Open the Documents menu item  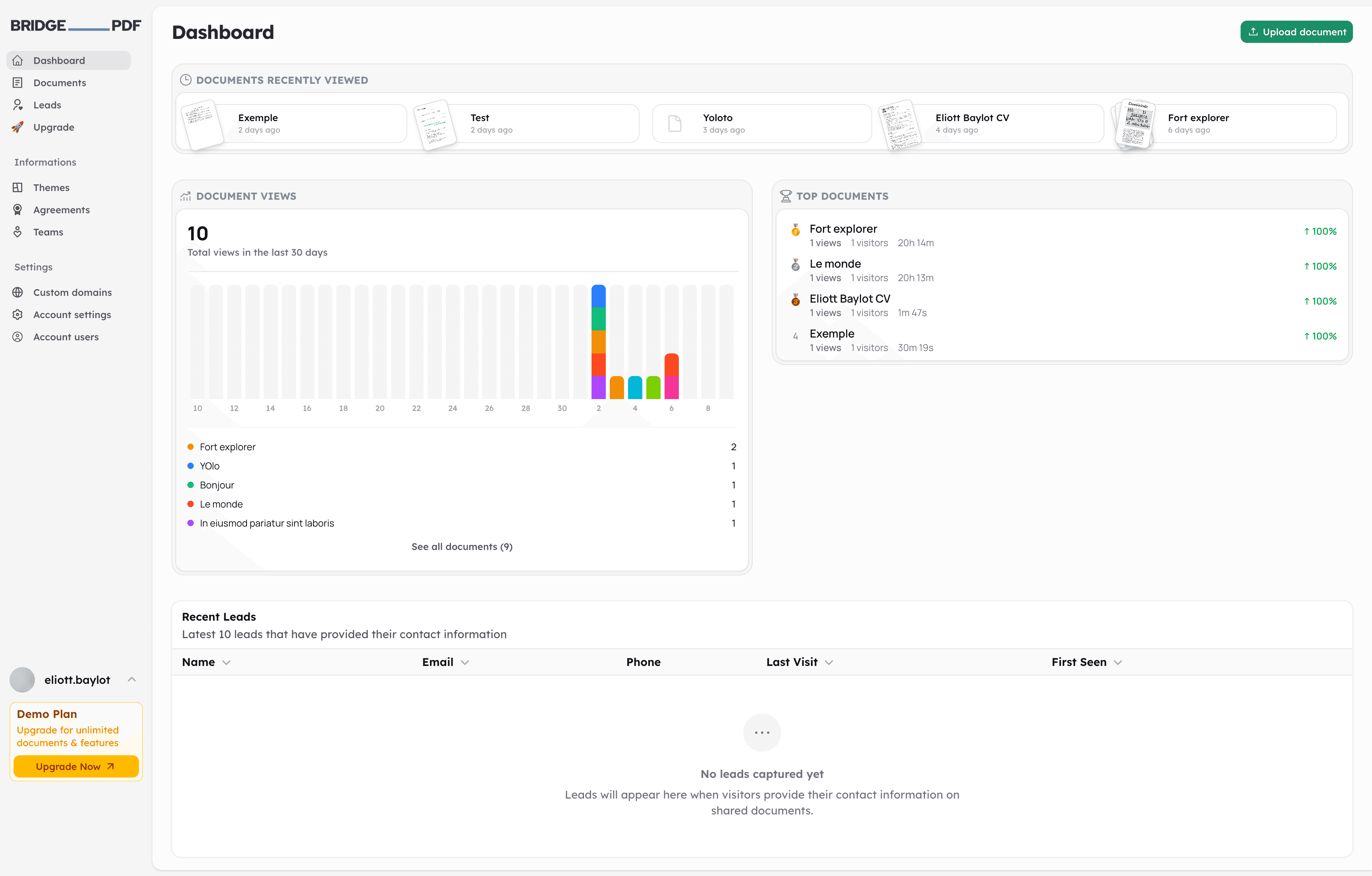coord(59,83)
